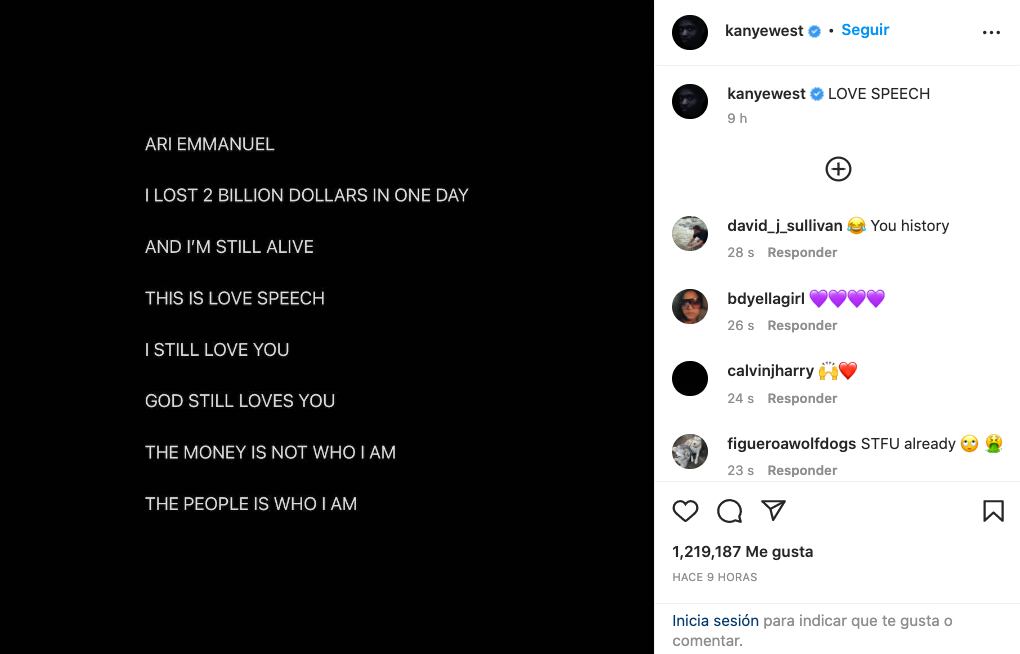Click the HACE 9 HORAS timestamp

[714, 577]
